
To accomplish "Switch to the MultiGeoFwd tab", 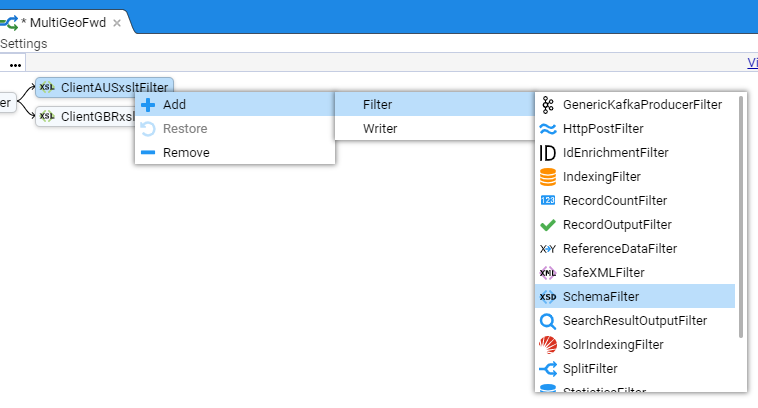I will click(64, 22).
